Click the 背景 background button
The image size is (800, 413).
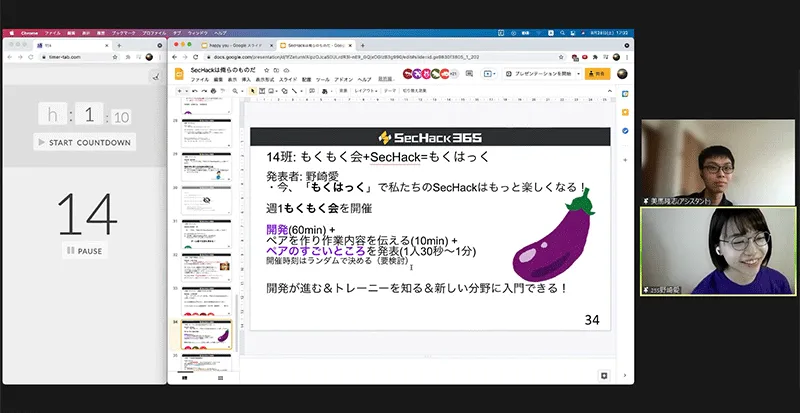coord(343,91)
